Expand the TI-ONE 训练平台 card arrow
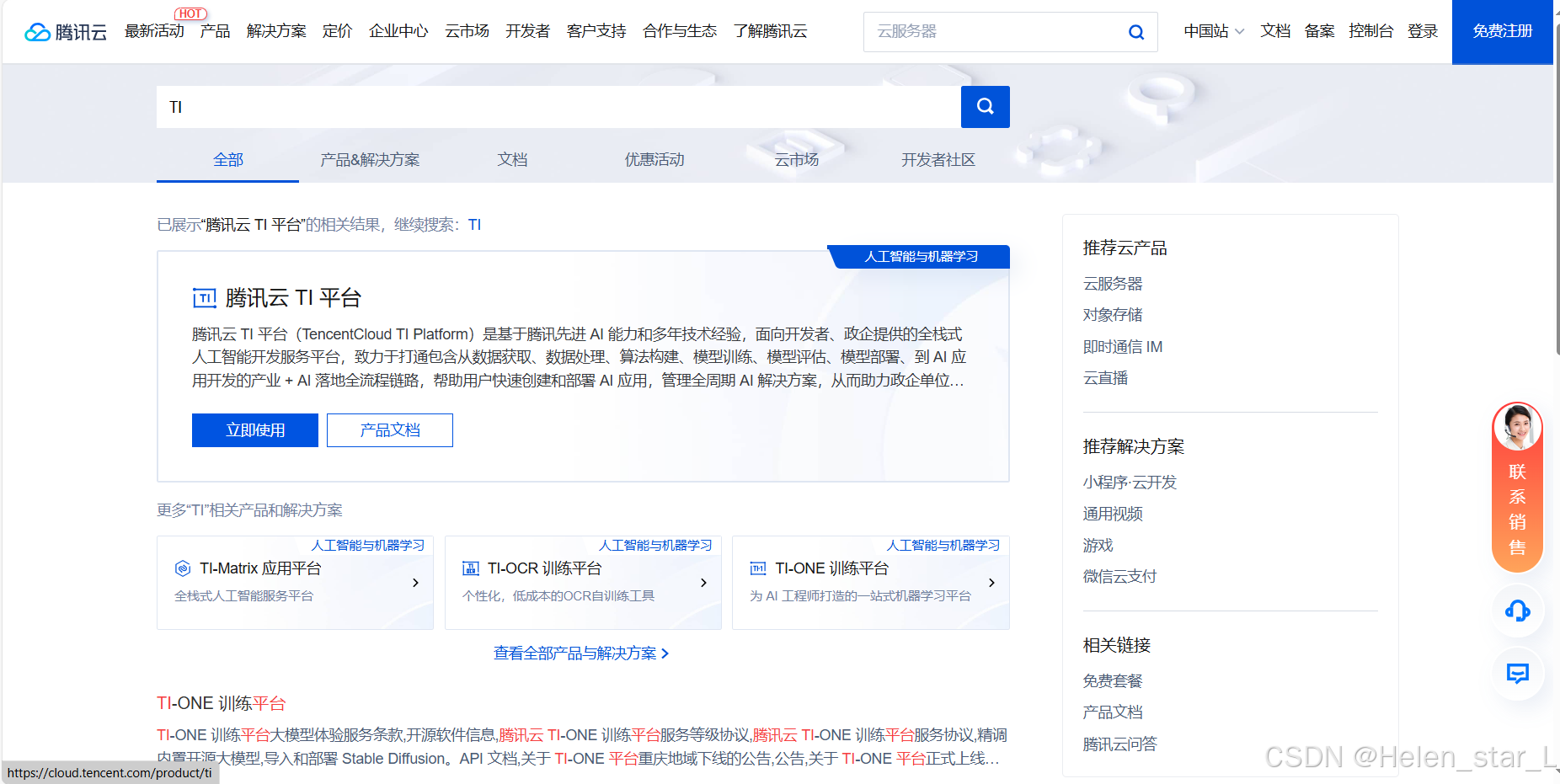 991,583
